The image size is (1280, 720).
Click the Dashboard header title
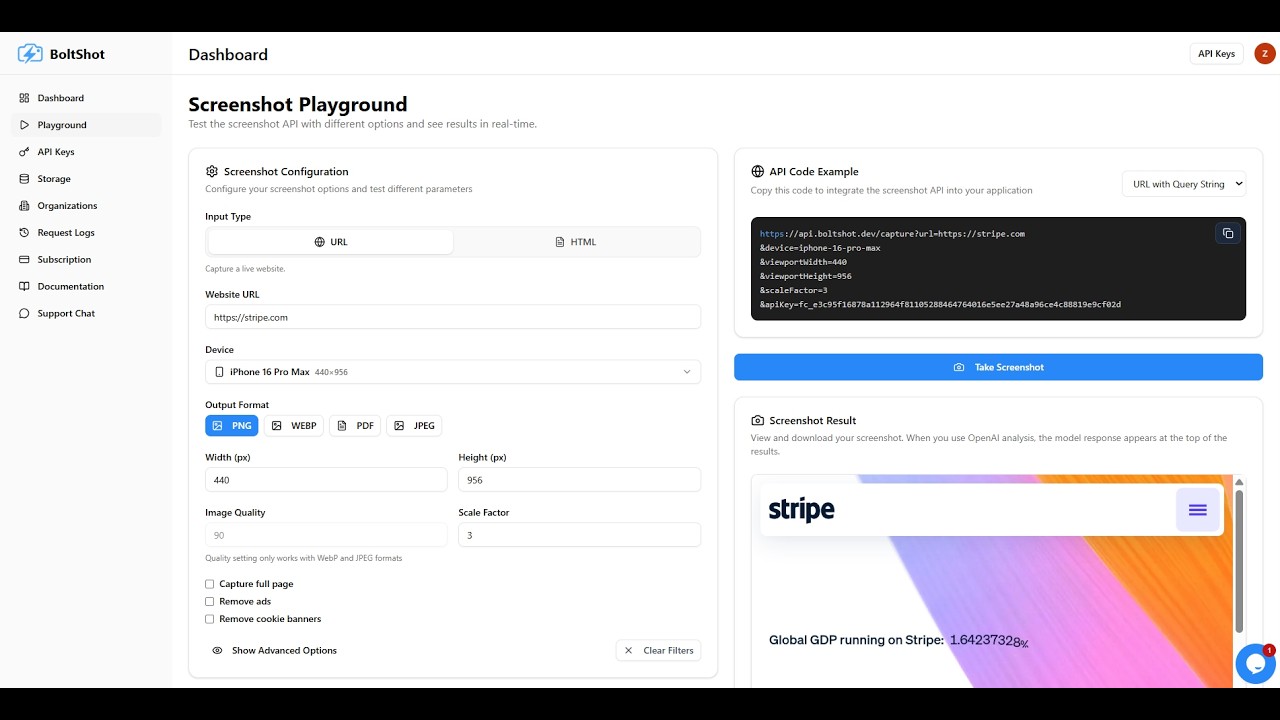[228, 55]
